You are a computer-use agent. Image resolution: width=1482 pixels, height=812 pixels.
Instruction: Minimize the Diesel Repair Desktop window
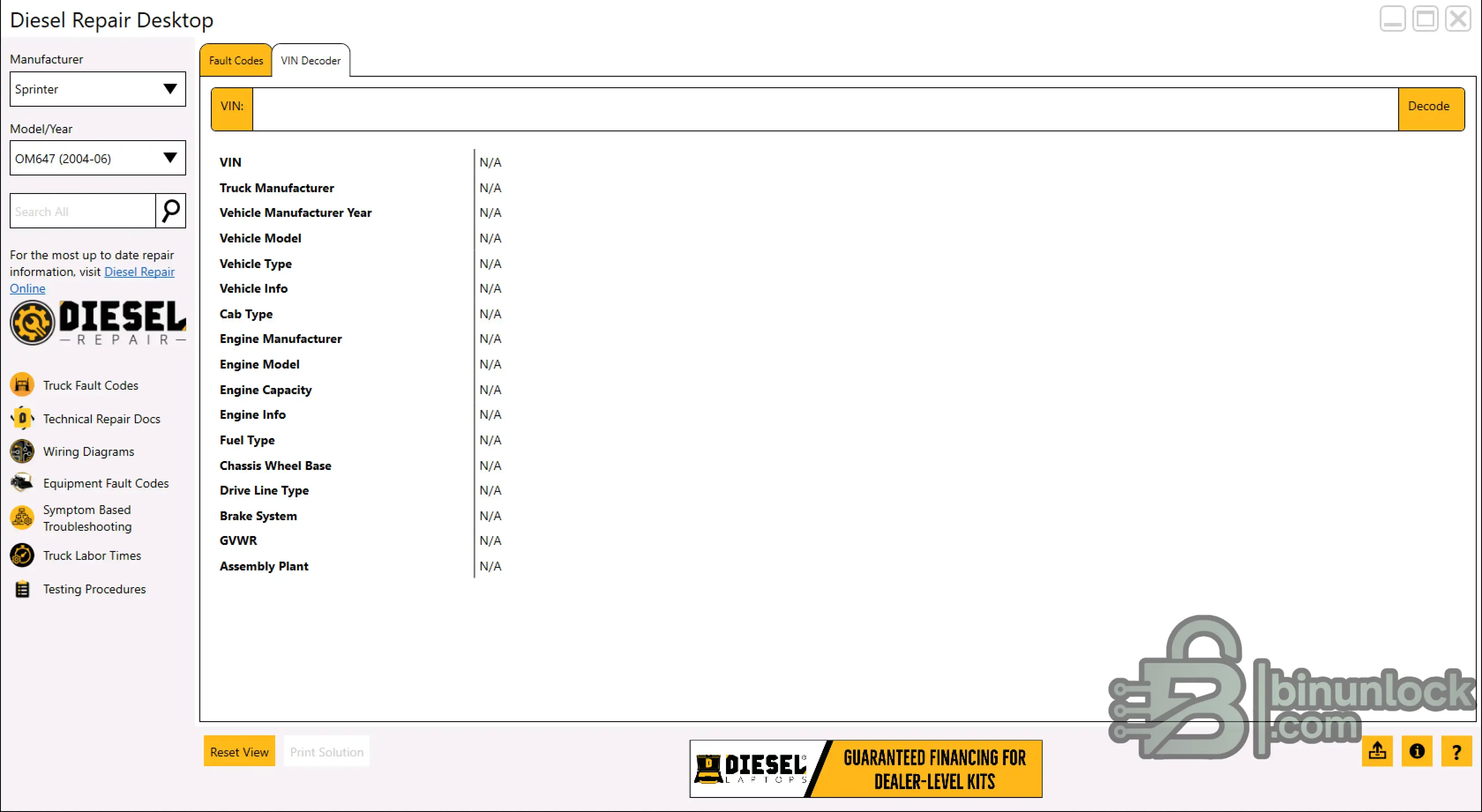click(x=1393, y=19)
